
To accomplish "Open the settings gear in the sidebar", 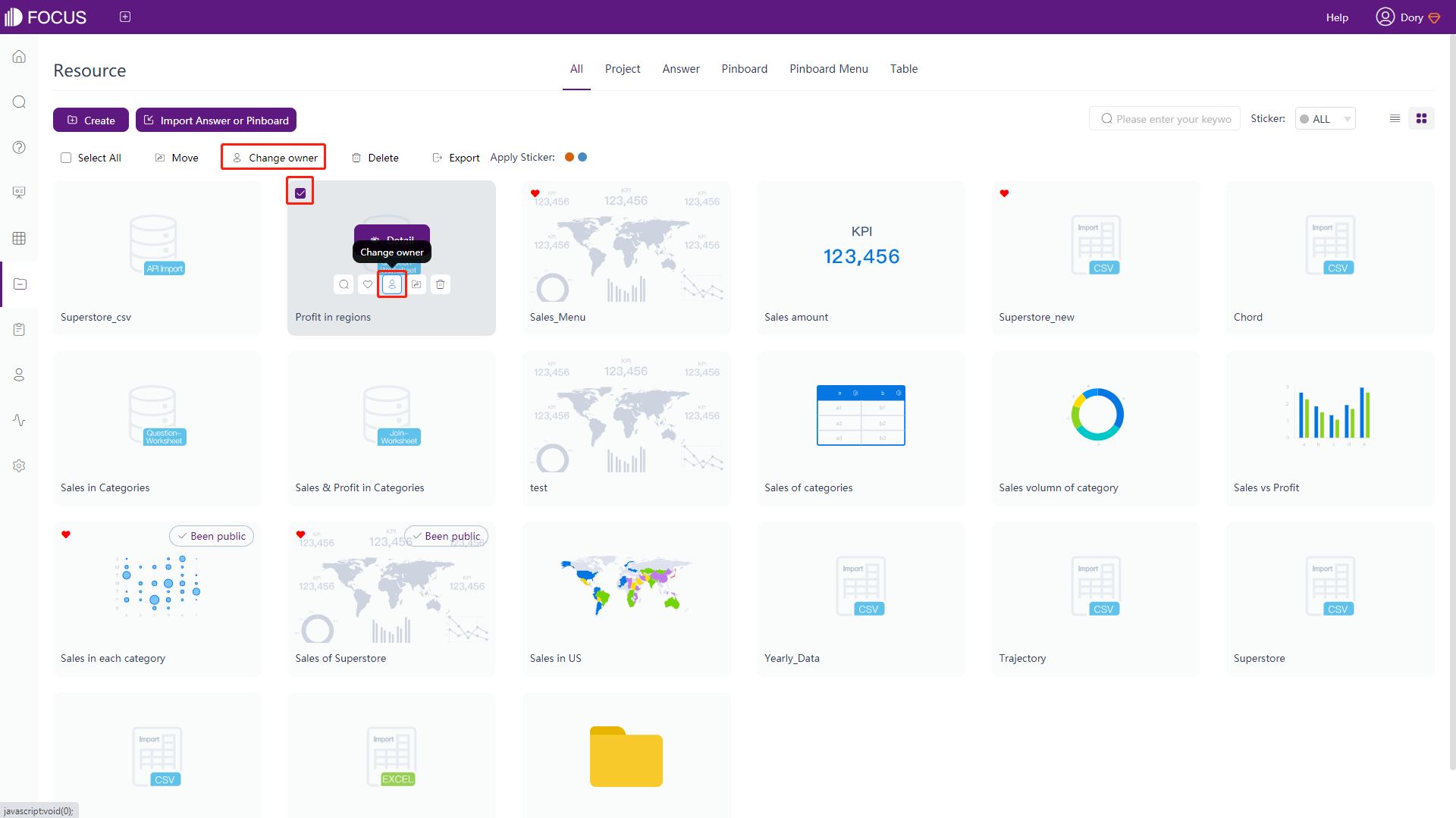I will 19,465.
